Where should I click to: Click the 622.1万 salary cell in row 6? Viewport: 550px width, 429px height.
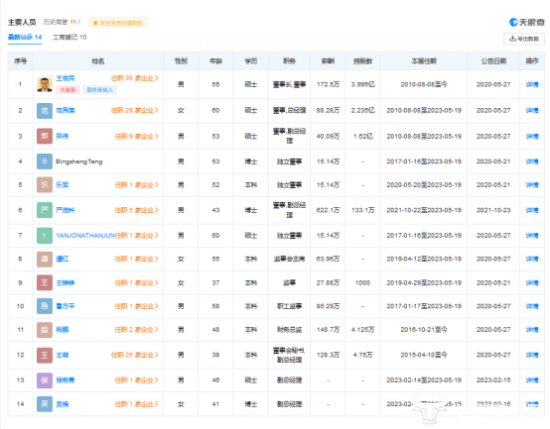click(x=328, y=210)
